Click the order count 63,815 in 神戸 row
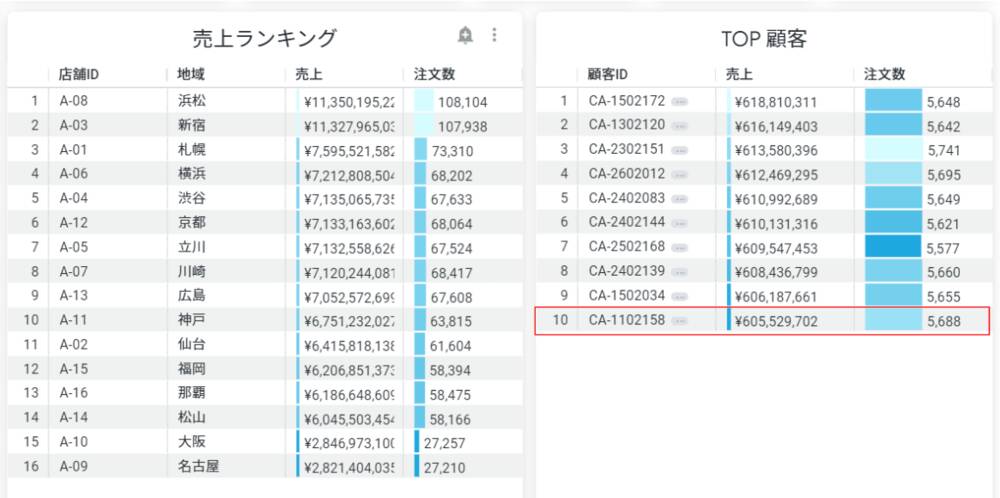The width and height of the screenshot is (1000, 498). [451, 321]
